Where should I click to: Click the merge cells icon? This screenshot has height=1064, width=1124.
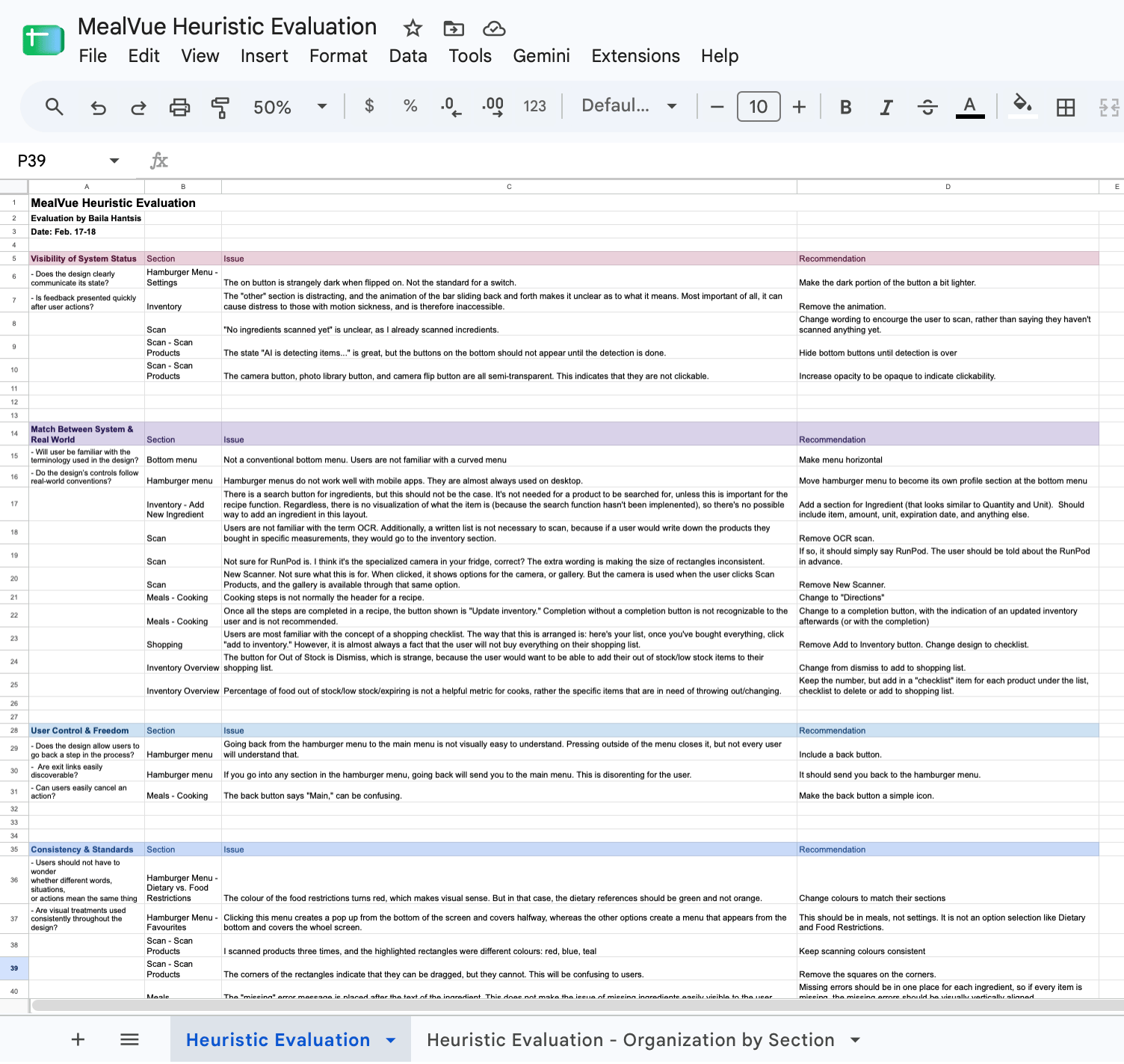(1109, 108)
